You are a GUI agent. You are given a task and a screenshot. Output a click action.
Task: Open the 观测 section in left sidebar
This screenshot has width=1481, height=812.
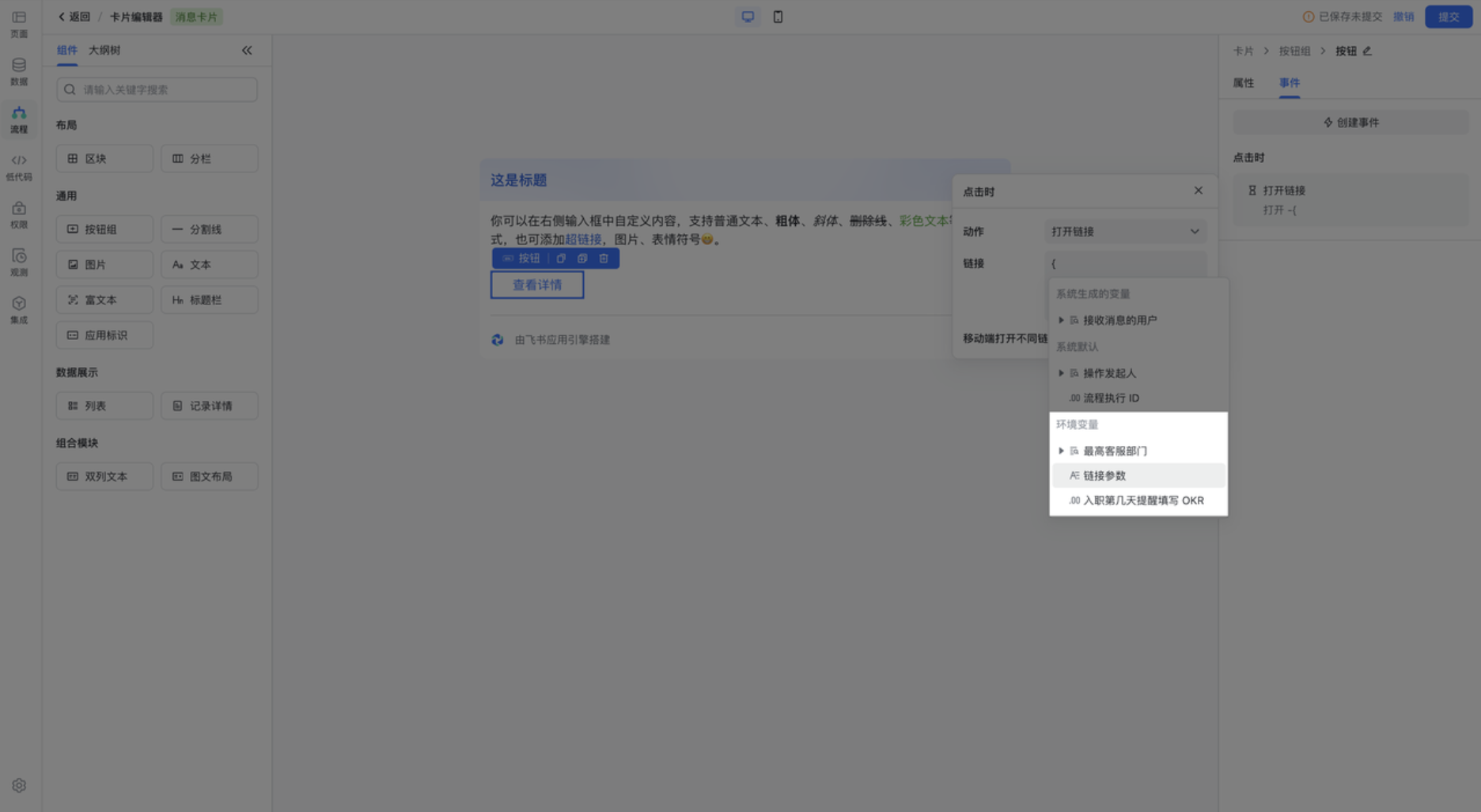[x=19, y=262]
